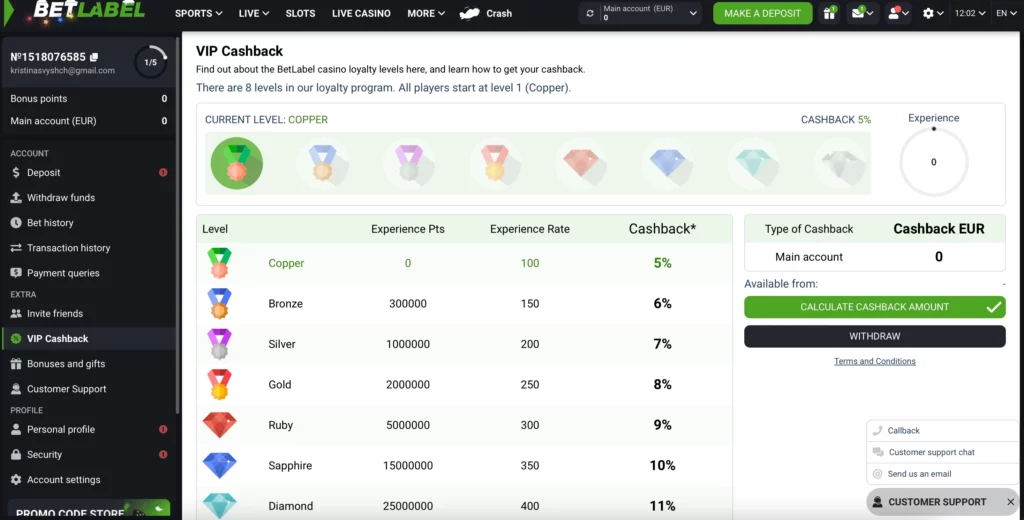This screenshot has width=1024, height=520.
Task: Click the Ruby gem icon in the table
Action: tap(219, 425)
